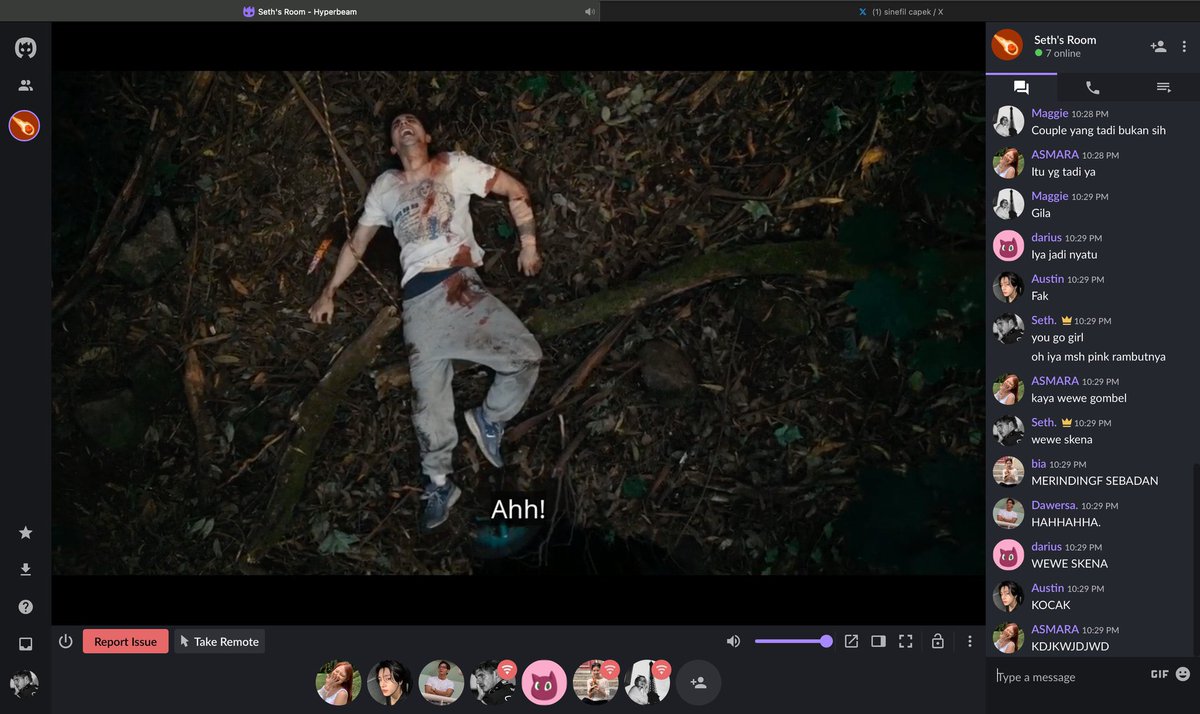Click the Seth's Room title in chat header

[x=1065, y=40]
